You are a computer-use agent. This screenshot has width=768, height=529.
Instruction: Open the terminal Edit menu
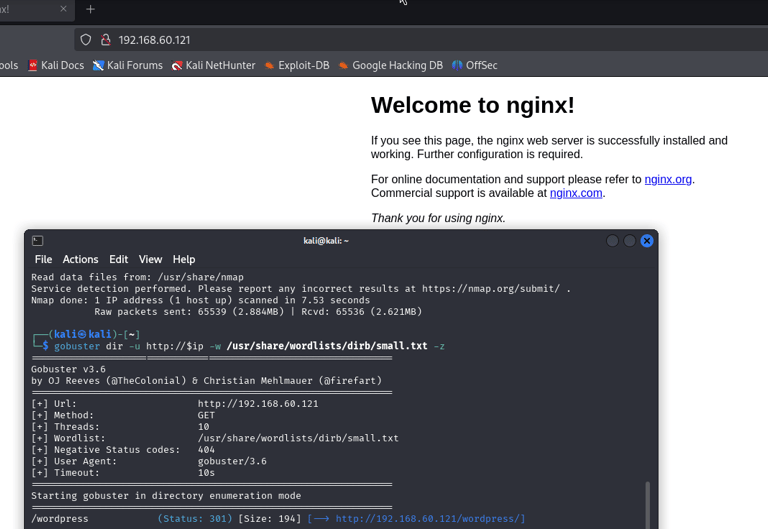(119, 259)
